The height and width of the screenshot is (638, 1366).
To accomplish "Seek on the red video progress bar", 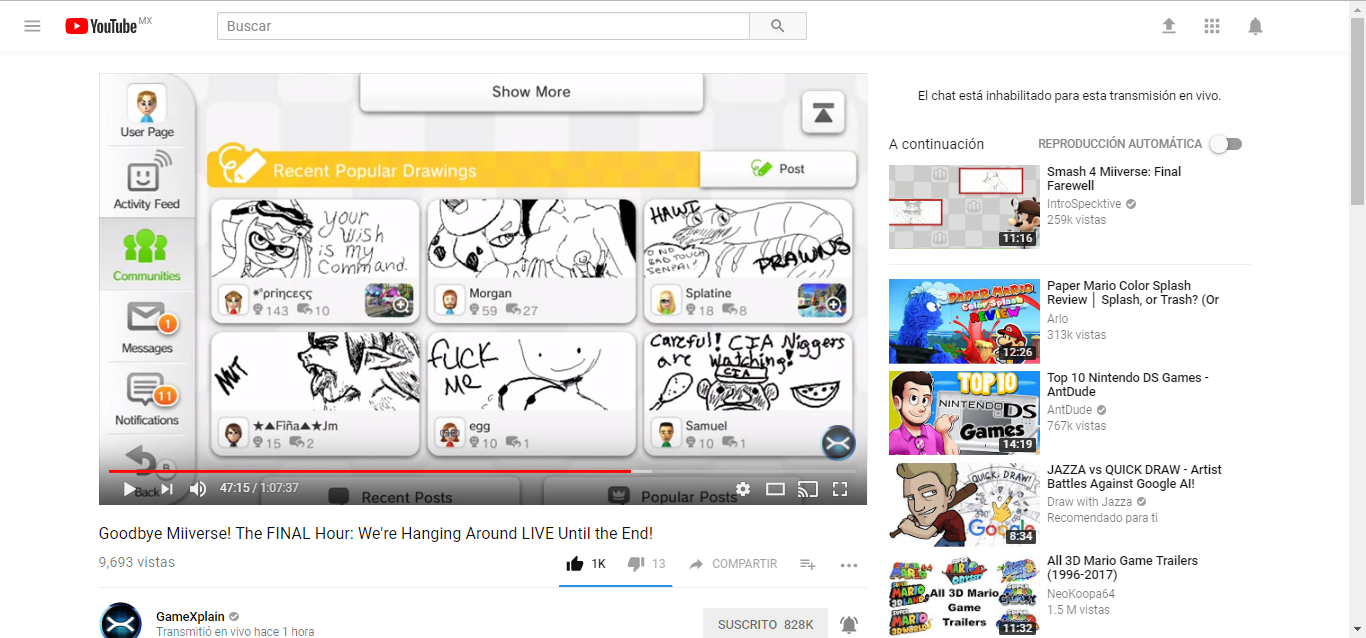I will click(400, 471).
